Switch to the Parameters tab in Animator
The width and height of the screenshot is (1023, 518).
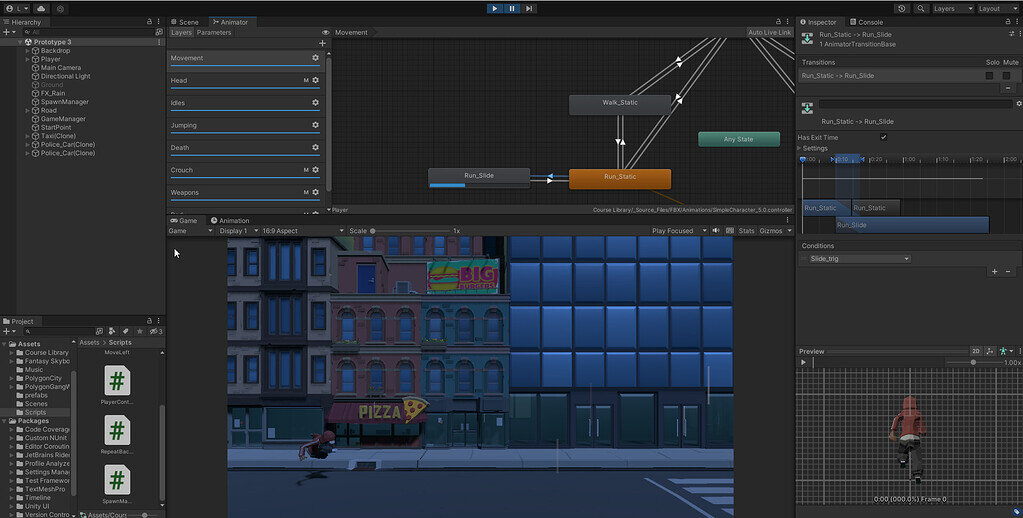(x=214, y=32)
